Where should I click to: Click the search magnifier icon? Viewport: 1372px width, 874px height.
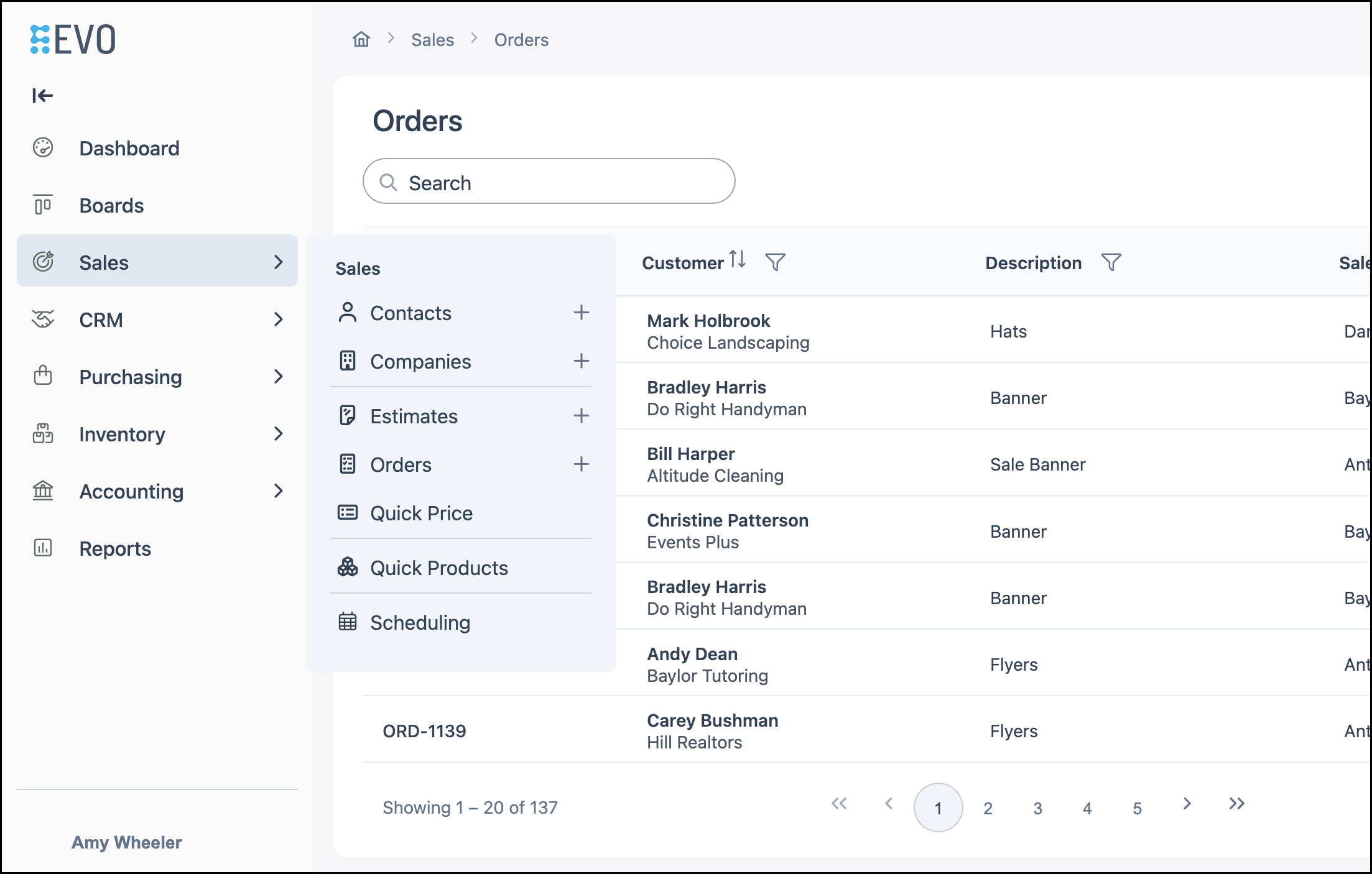point(388,182)
